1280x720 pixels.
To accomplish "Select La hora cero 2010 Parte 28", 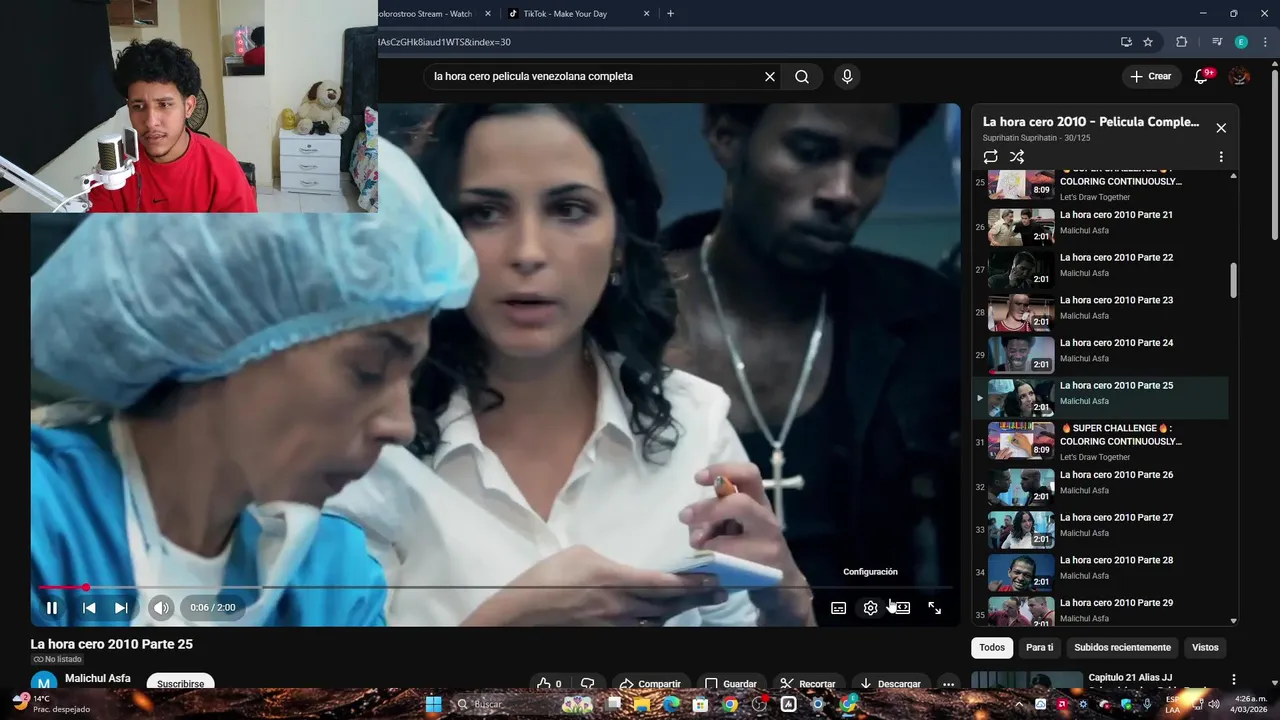I will (x=1100, y=573).
